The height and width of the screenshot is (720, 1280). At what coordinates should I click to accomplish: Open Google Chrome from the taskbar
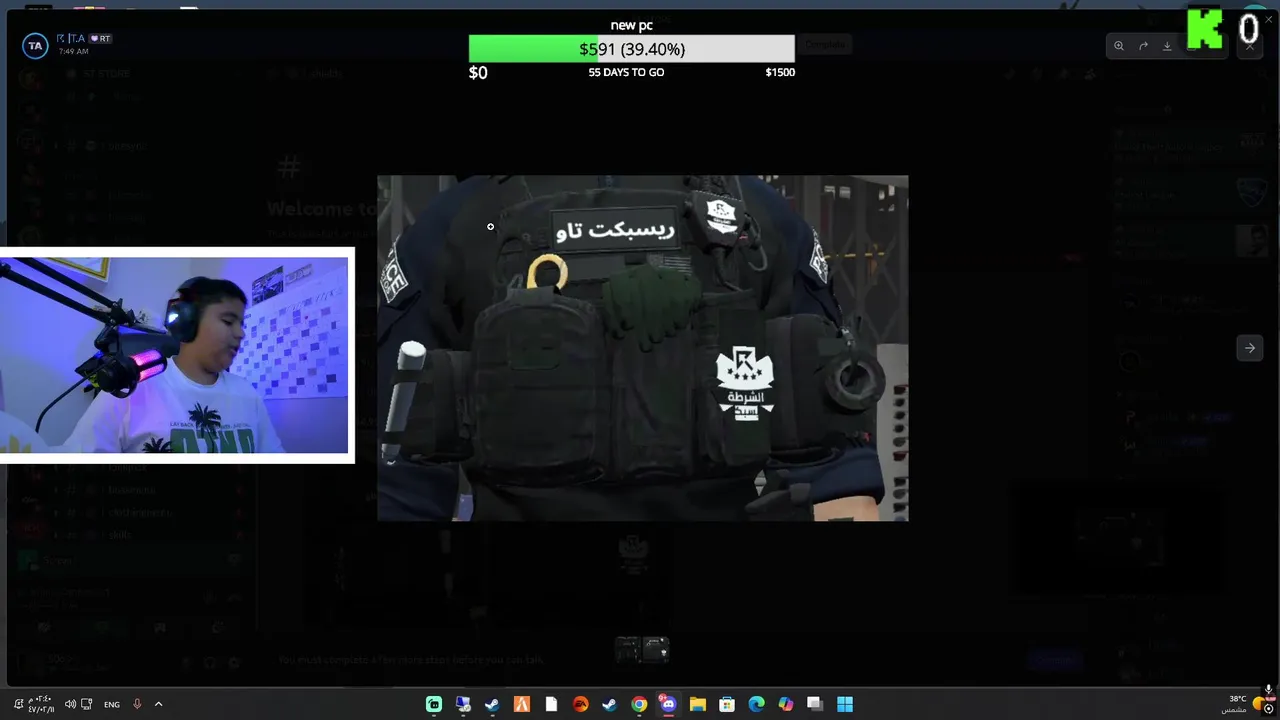click(x=639, y=704)
